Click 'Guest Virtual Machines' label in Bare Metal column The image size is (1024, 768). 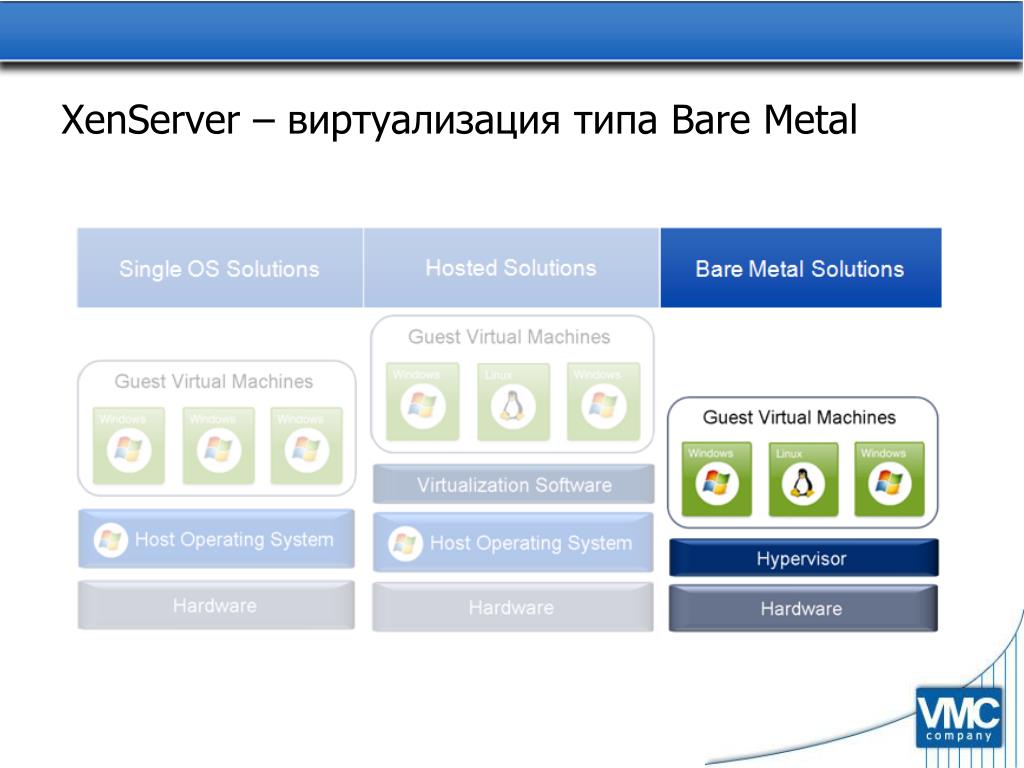[799, 417]
